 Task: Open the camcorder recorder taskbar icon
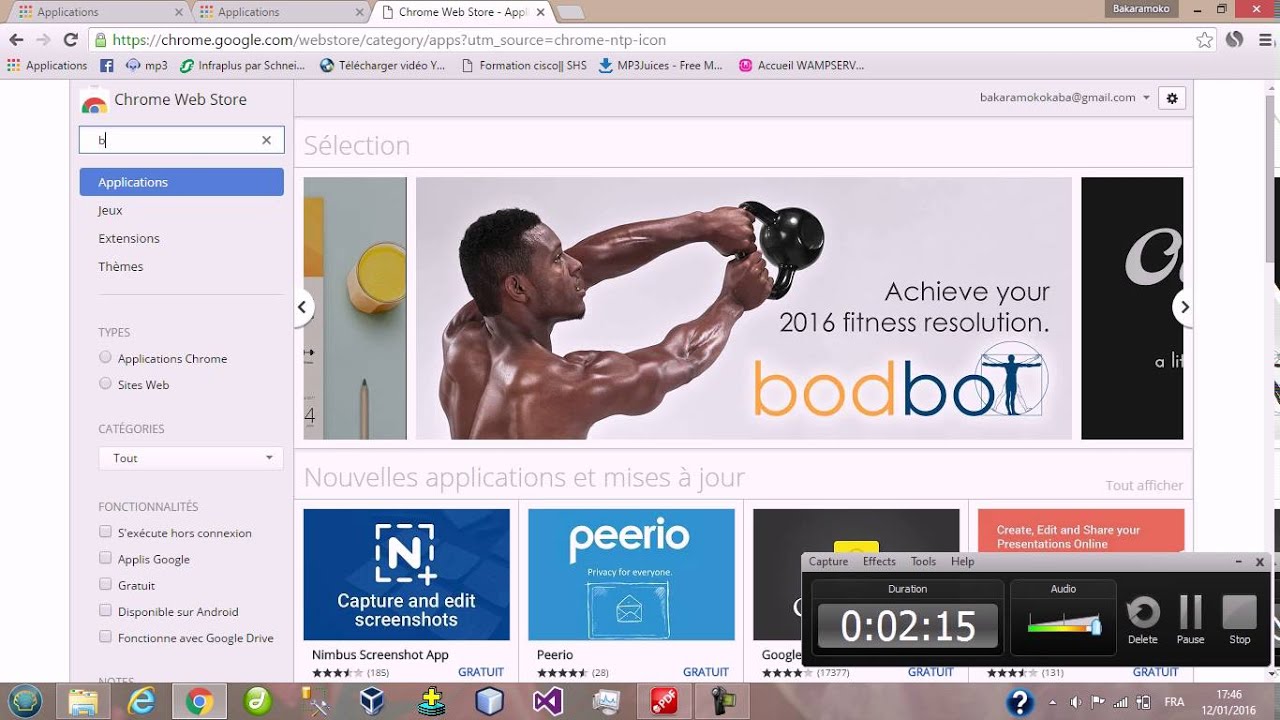722,702
